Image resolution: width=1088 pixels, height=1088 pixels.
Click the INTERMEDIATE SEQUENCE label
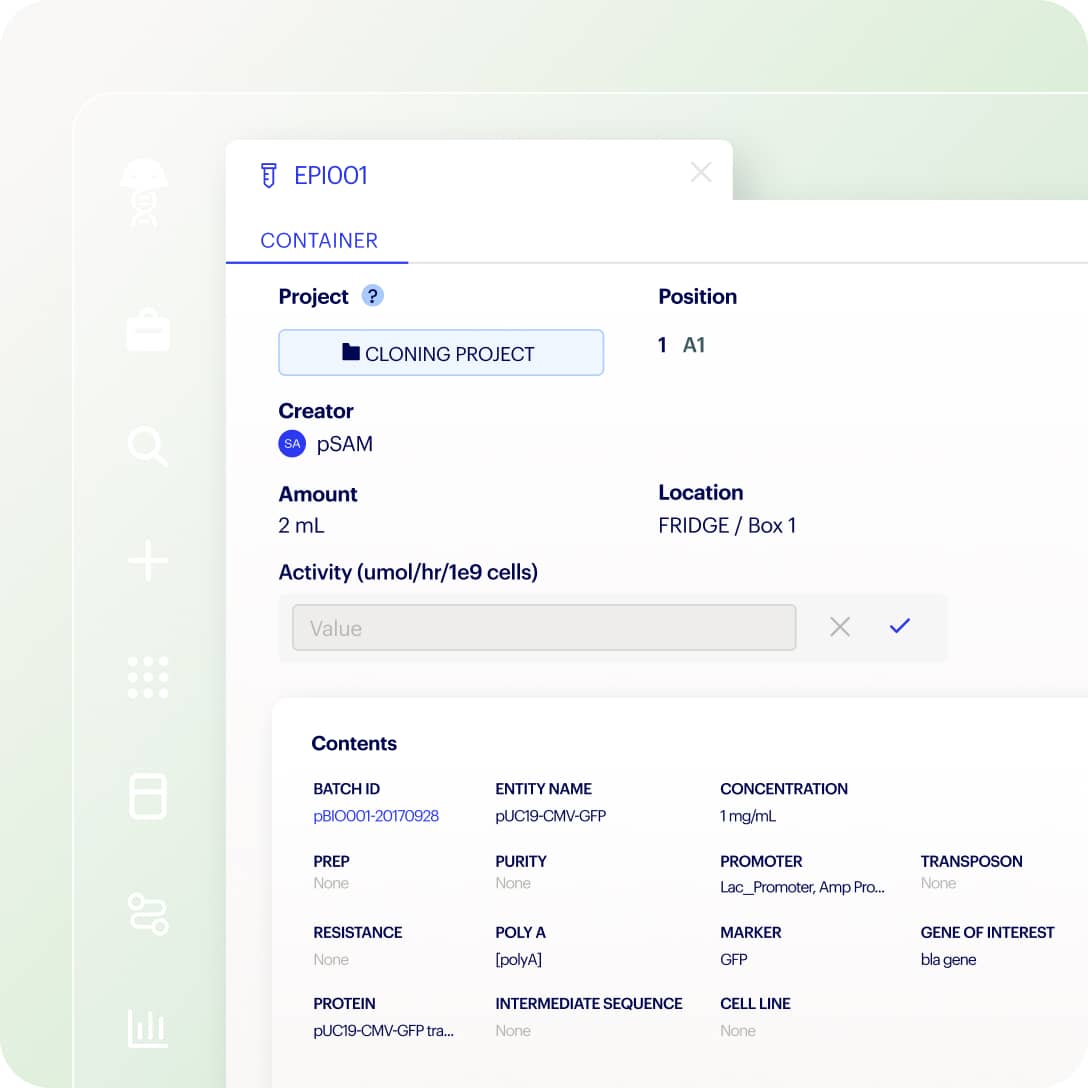click(588, 1003)
